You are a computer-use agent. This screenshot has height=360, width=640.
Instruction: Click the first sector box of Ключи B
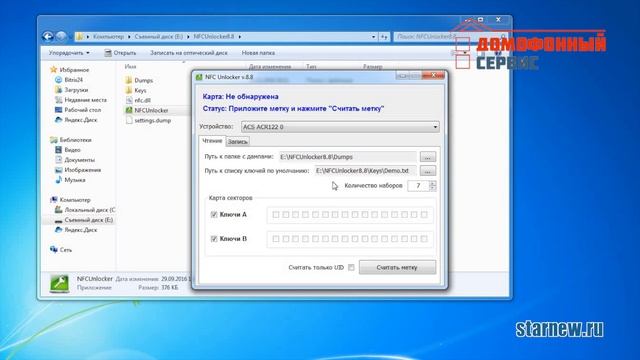pyautogui.click(x=276, y=239)
